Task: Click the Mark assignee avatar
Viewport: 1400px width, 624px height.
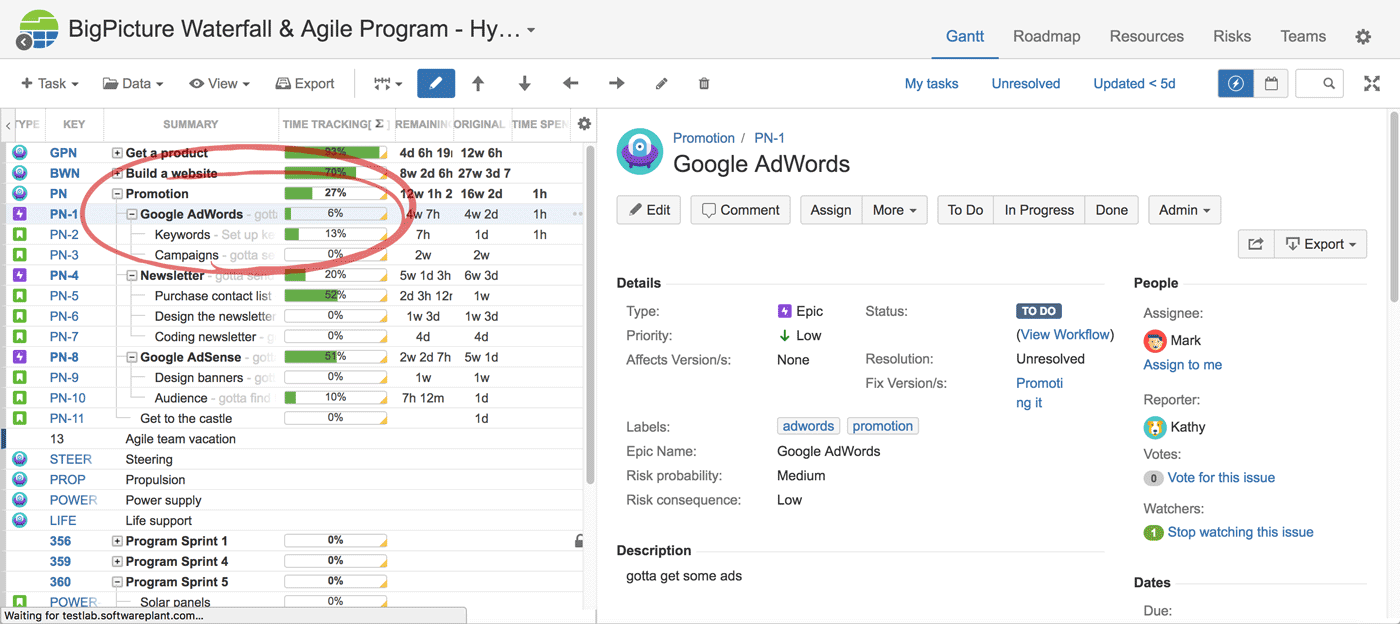Action: pyautogui.click(x=1155, y=340)
